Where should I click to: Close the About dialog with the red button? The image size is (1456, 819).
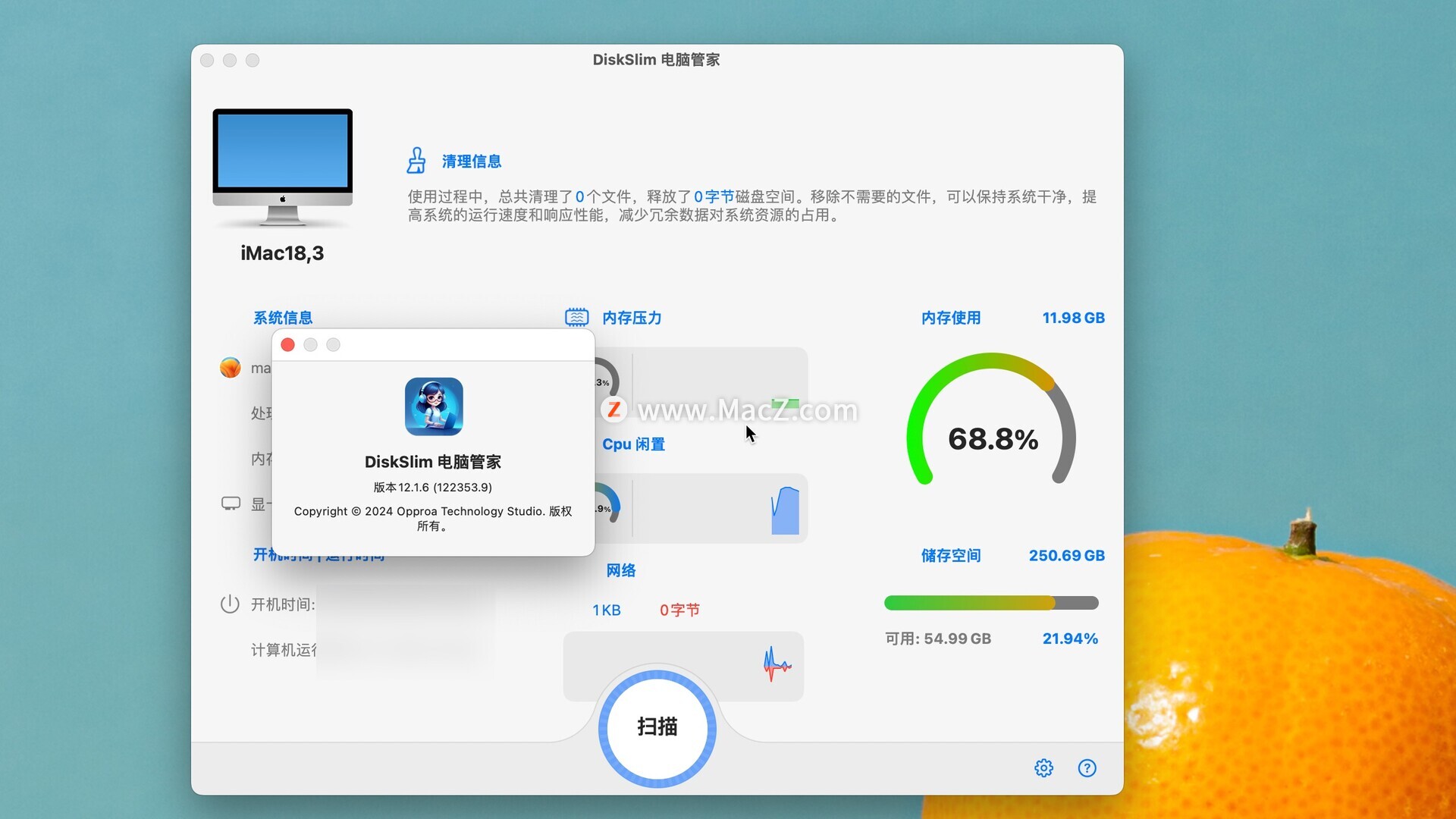(287, 345)
